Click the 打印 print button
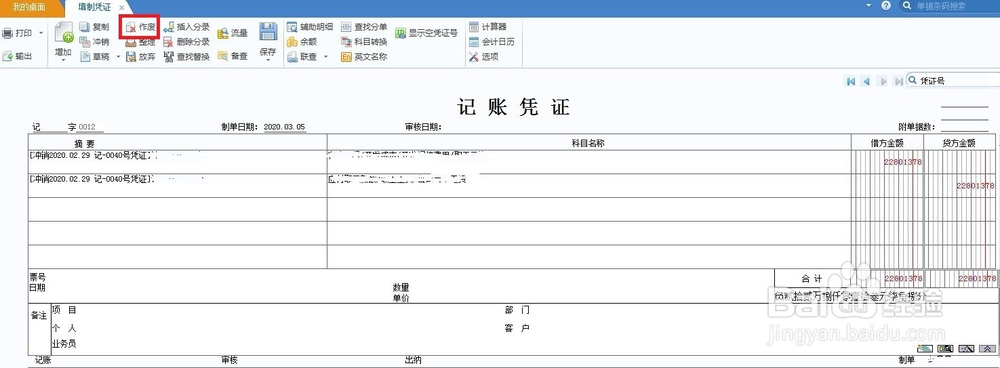Screen dimensions: 1000x368 point(17,33)
